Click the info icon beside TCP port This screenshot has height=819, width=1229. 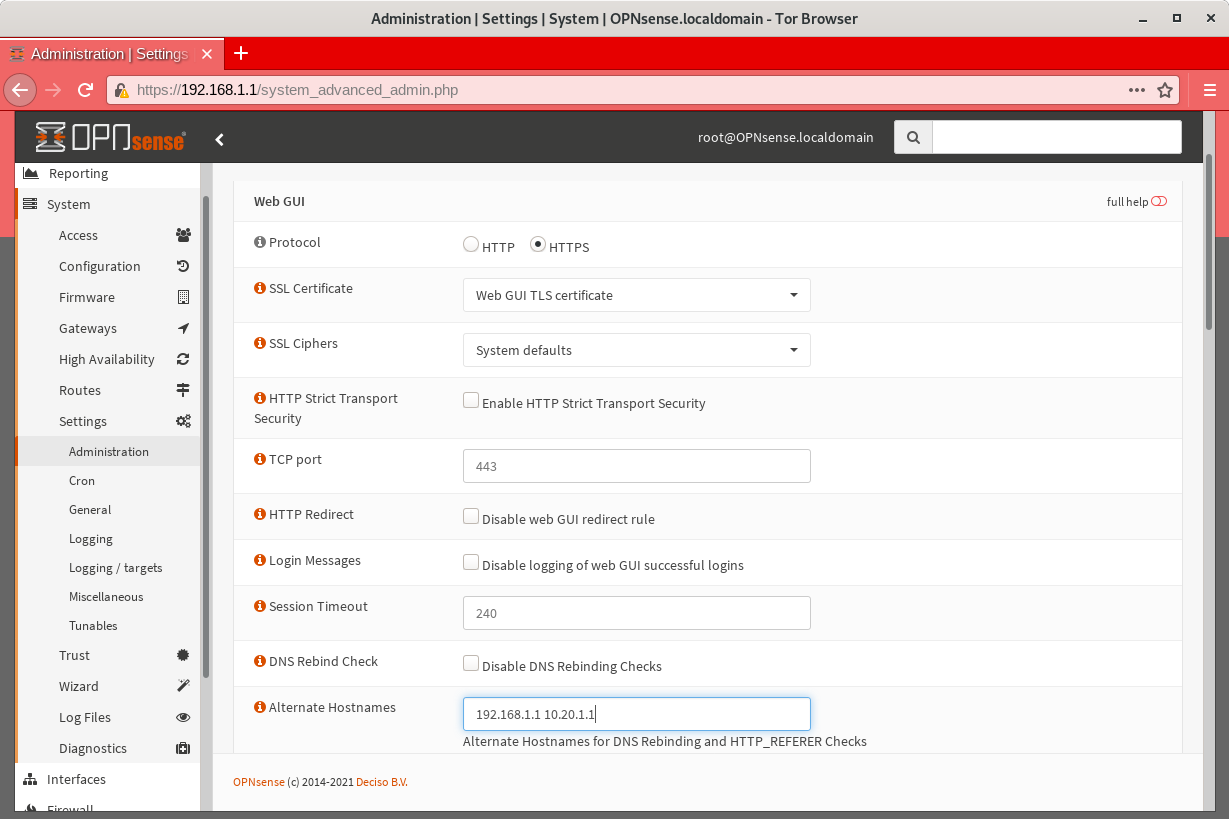pos(258,459)
